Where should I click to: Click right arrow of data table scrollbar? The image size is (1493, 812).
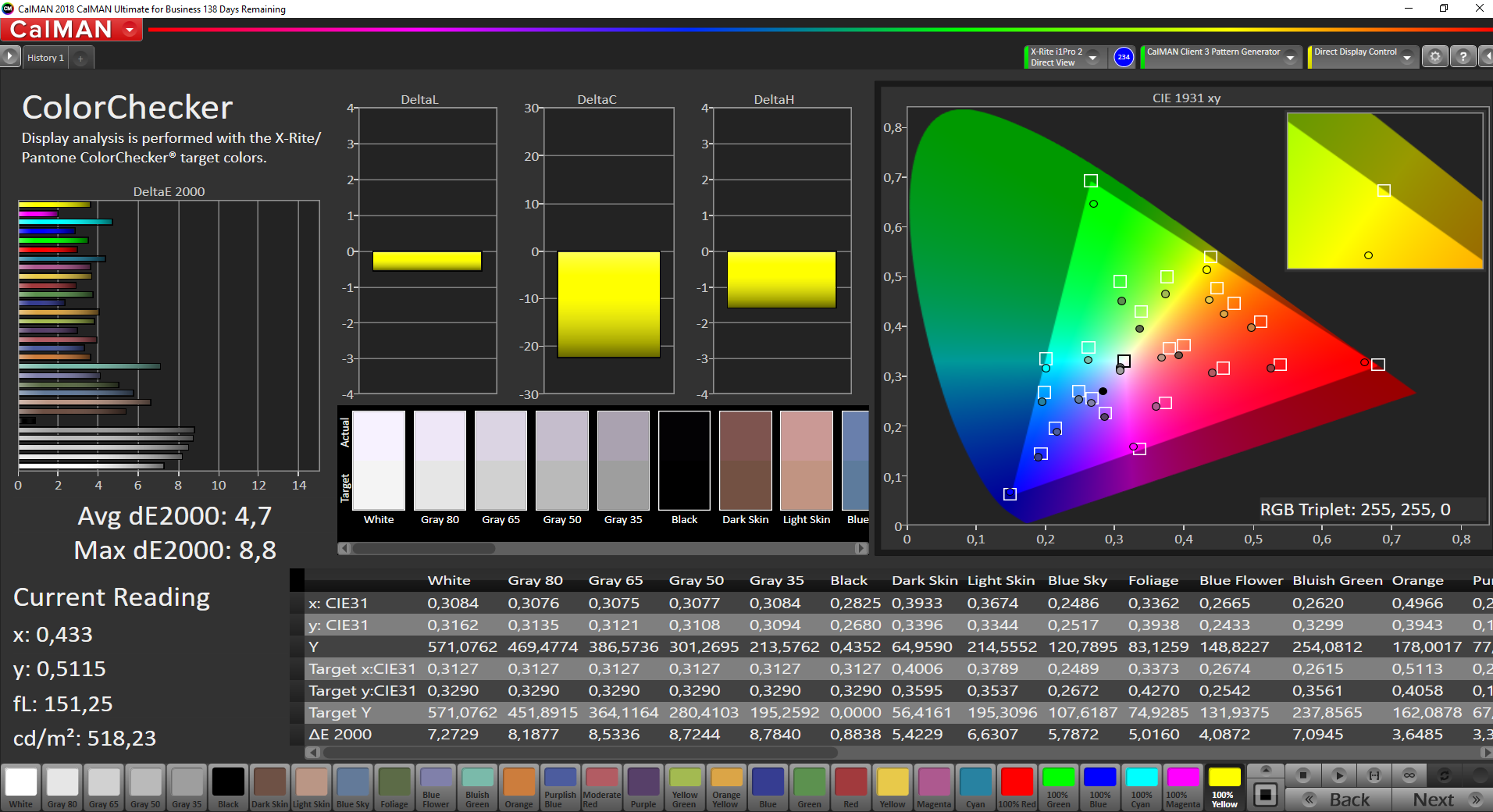(x=1485, y=753)
